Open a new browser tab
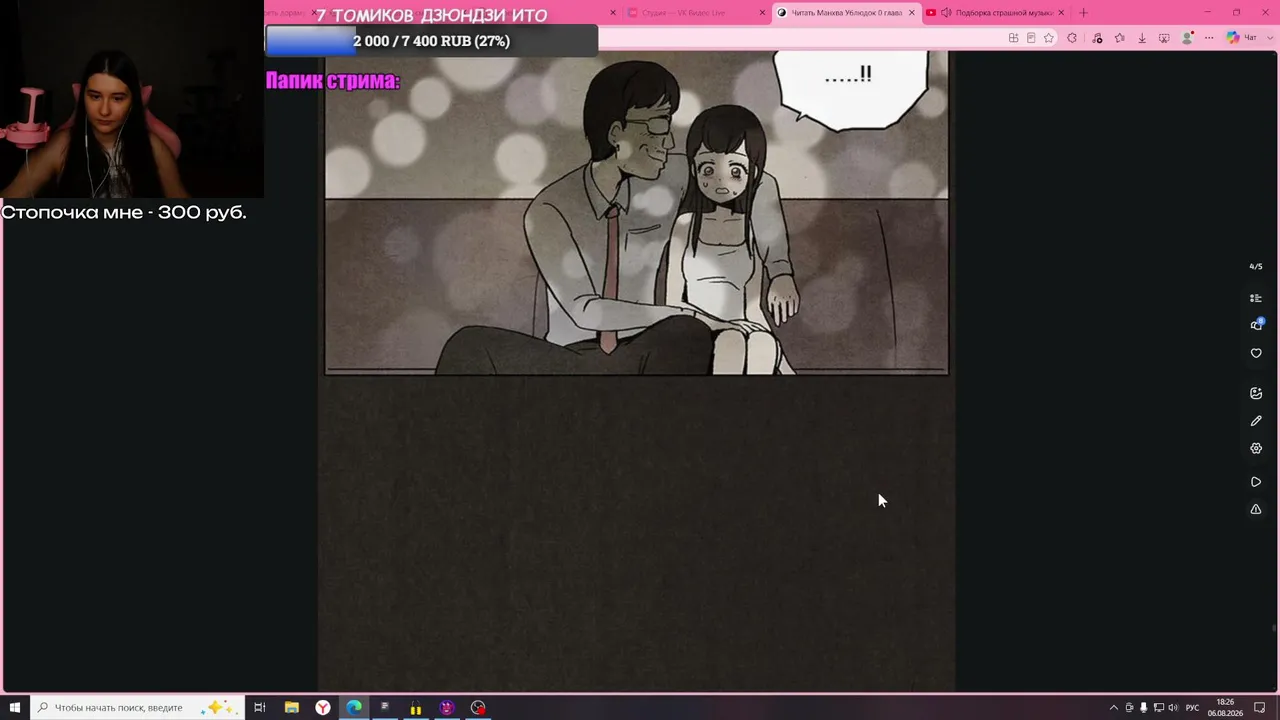 (1083, 13)
